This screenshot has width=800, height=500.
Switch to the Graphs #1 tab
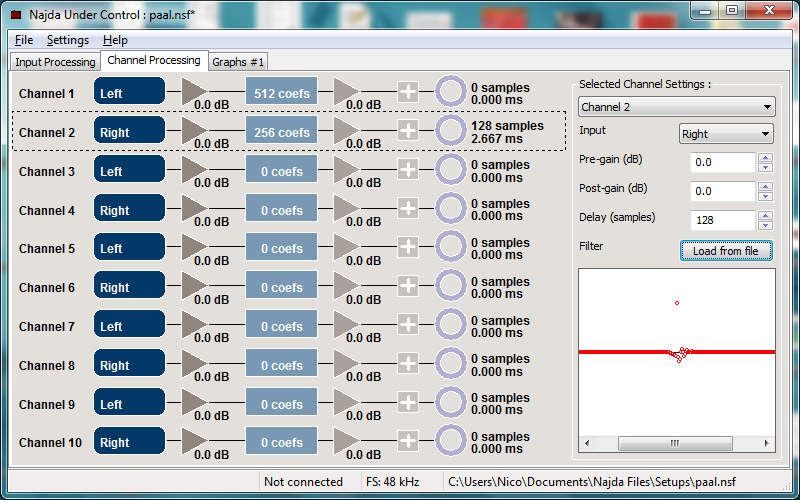click(x=238, y=62)
